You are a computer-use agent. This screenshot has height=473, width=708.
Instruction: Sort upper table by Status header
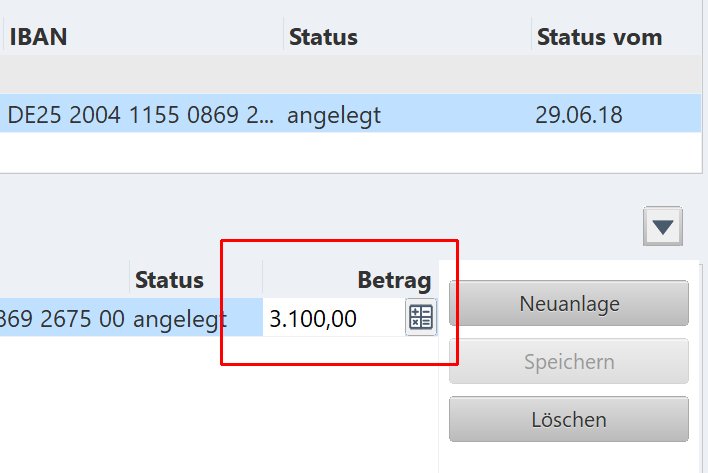(323, 37)
